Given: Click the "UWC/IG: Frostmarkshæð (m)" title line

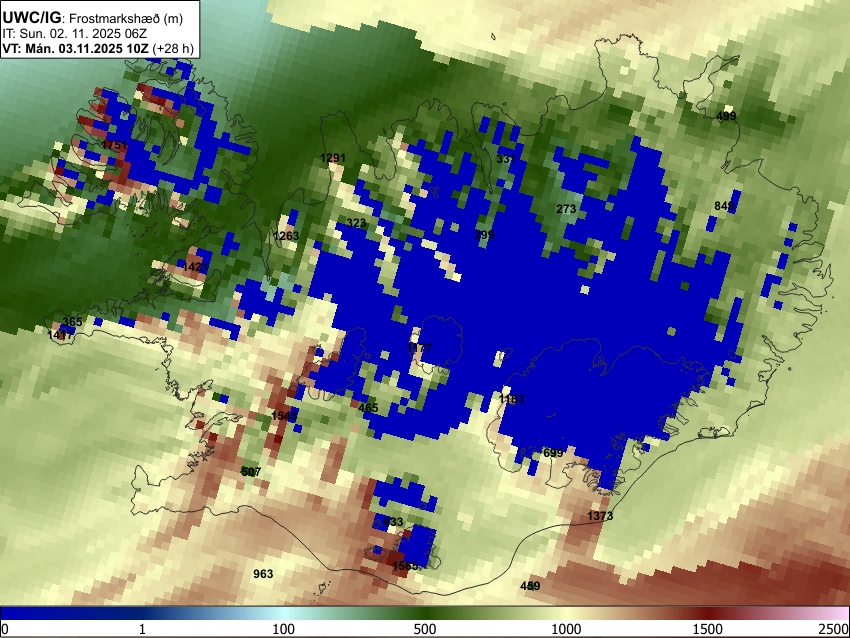Looking at the screenshot, I should 93,18.
